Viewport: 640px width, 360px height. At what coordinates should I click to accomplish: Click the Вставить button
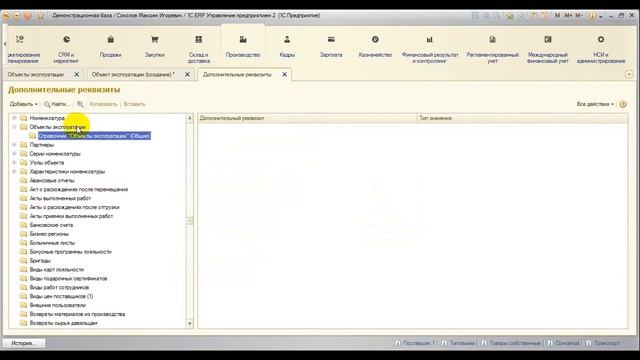point(134,104)
